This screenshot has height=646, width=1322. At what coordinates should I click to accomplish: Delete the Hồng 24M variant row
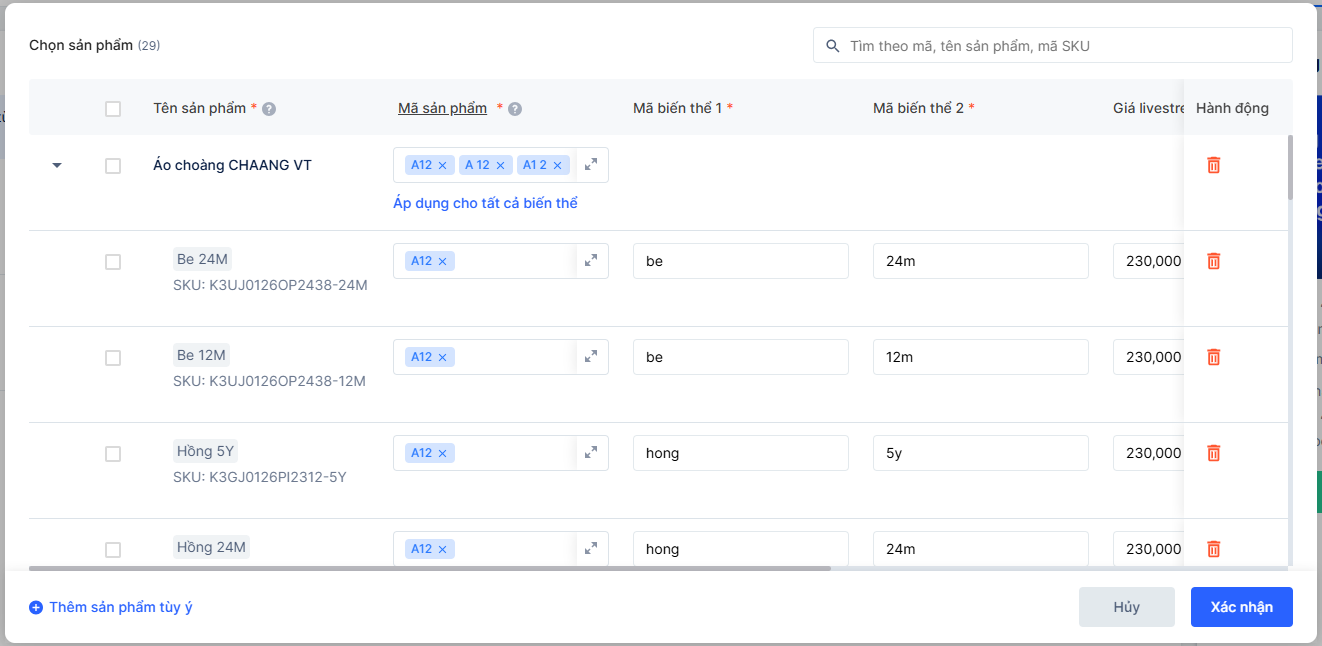[x=1213, y=549]
